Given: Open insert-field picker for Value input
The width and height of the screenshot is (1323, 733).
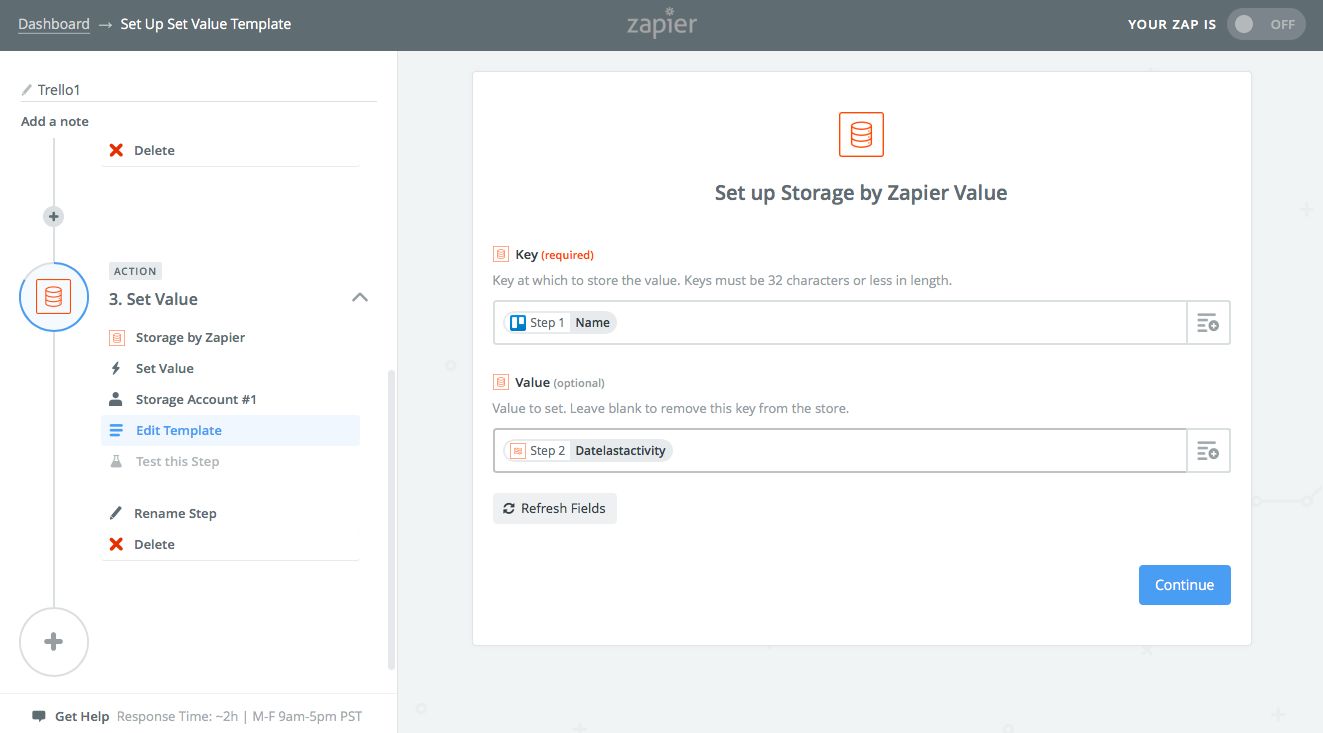Looking at the screenshot, I should (1208, 451).
